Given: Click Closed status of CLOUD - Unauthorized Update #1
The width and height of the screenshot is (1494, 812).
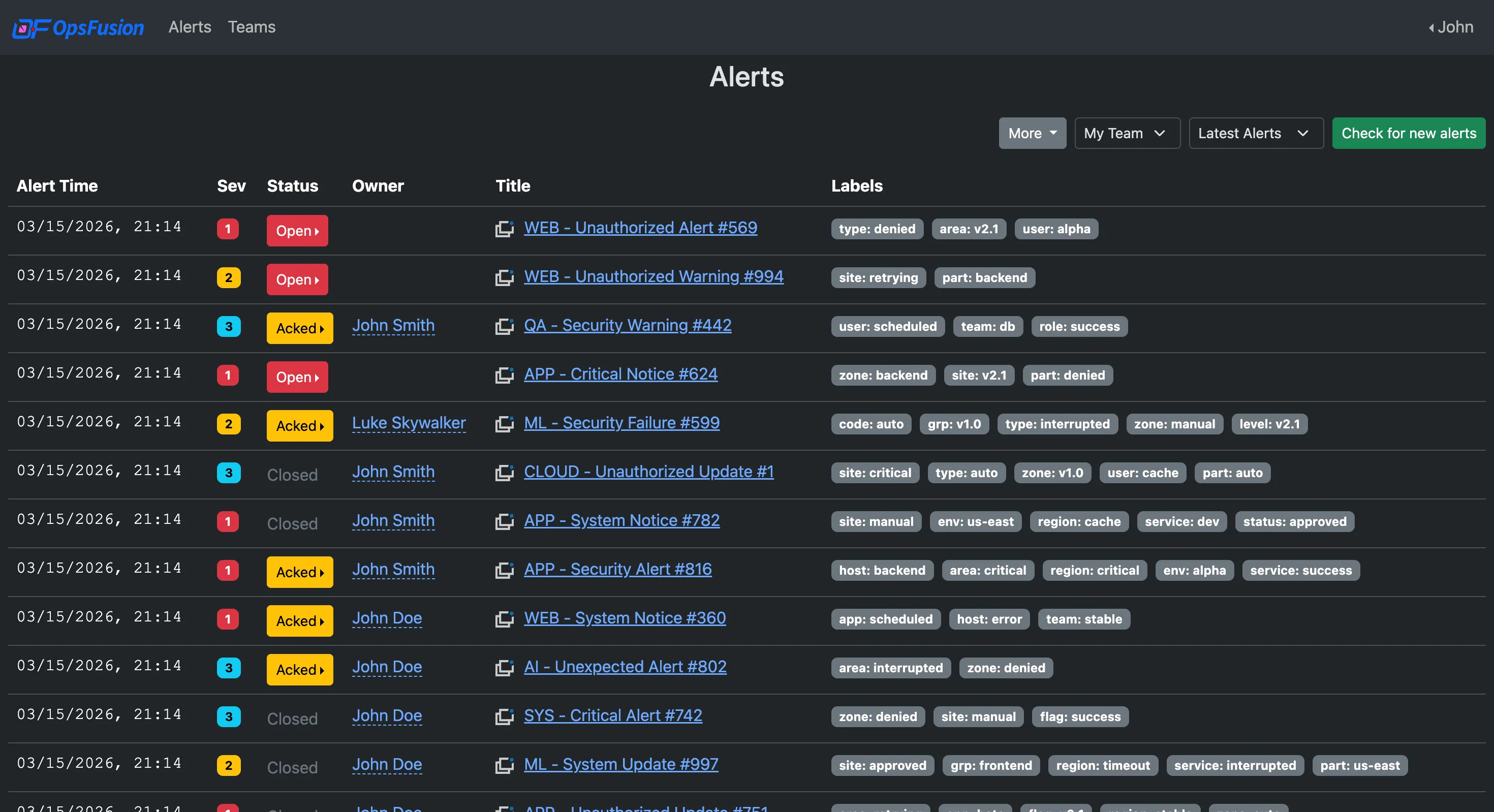Looking at the screenshot, I should (292, 475).
